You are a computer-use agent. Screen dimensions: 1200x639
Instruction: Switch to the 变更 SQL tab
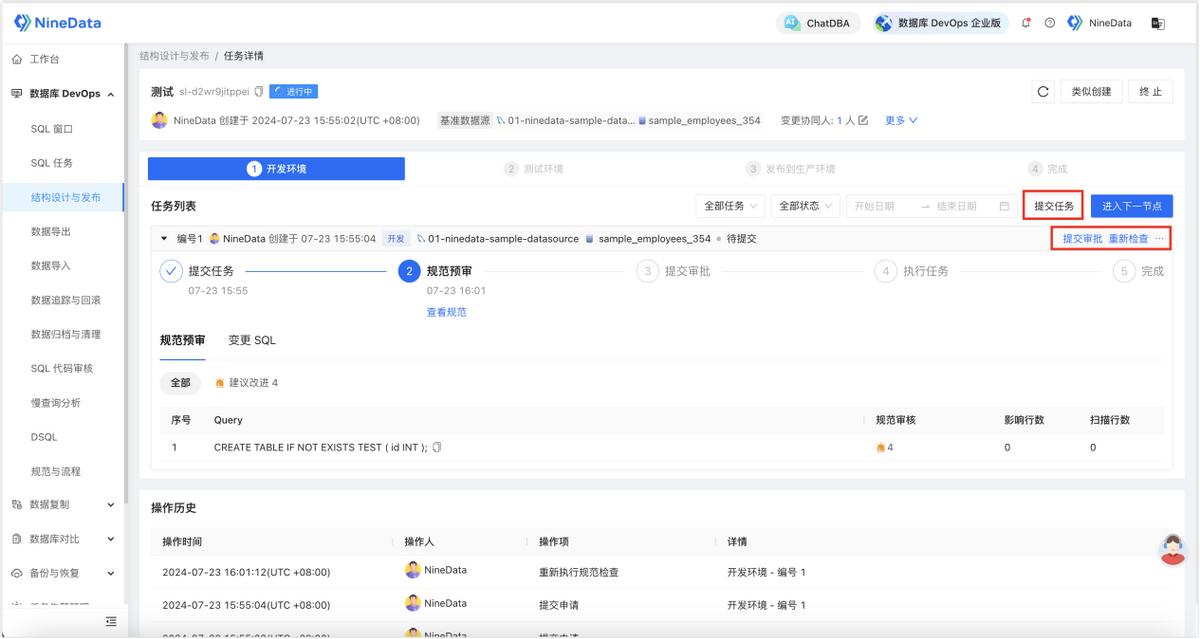click(252, 340)
